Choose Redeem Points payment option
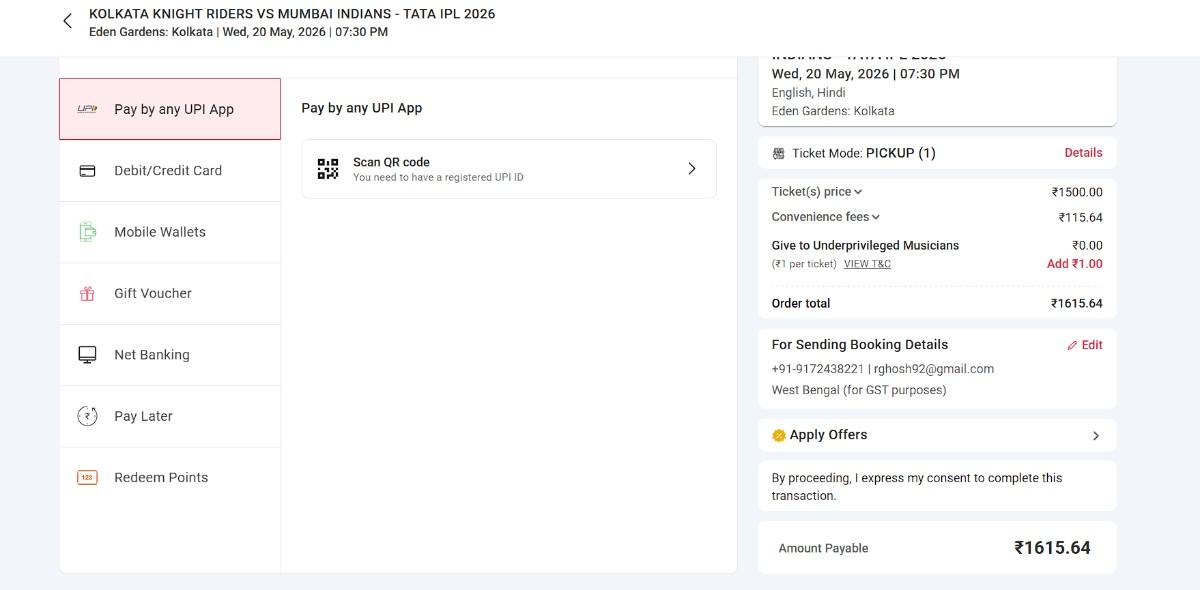The width and height of the screenshot is (1200, 590). coord(170,478)
